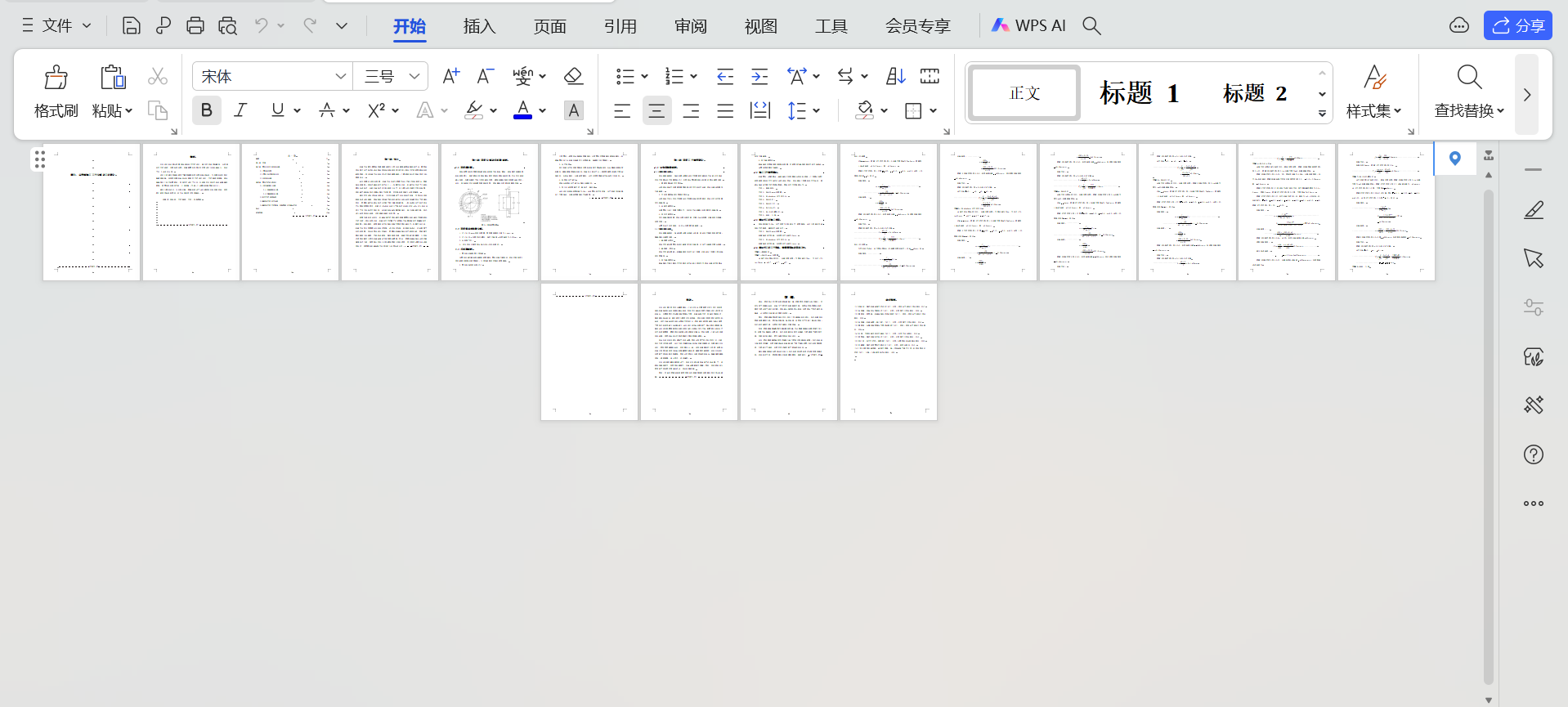
Task: Click the Paste (粘贴) clipboard icon
Action: point(112,78)
